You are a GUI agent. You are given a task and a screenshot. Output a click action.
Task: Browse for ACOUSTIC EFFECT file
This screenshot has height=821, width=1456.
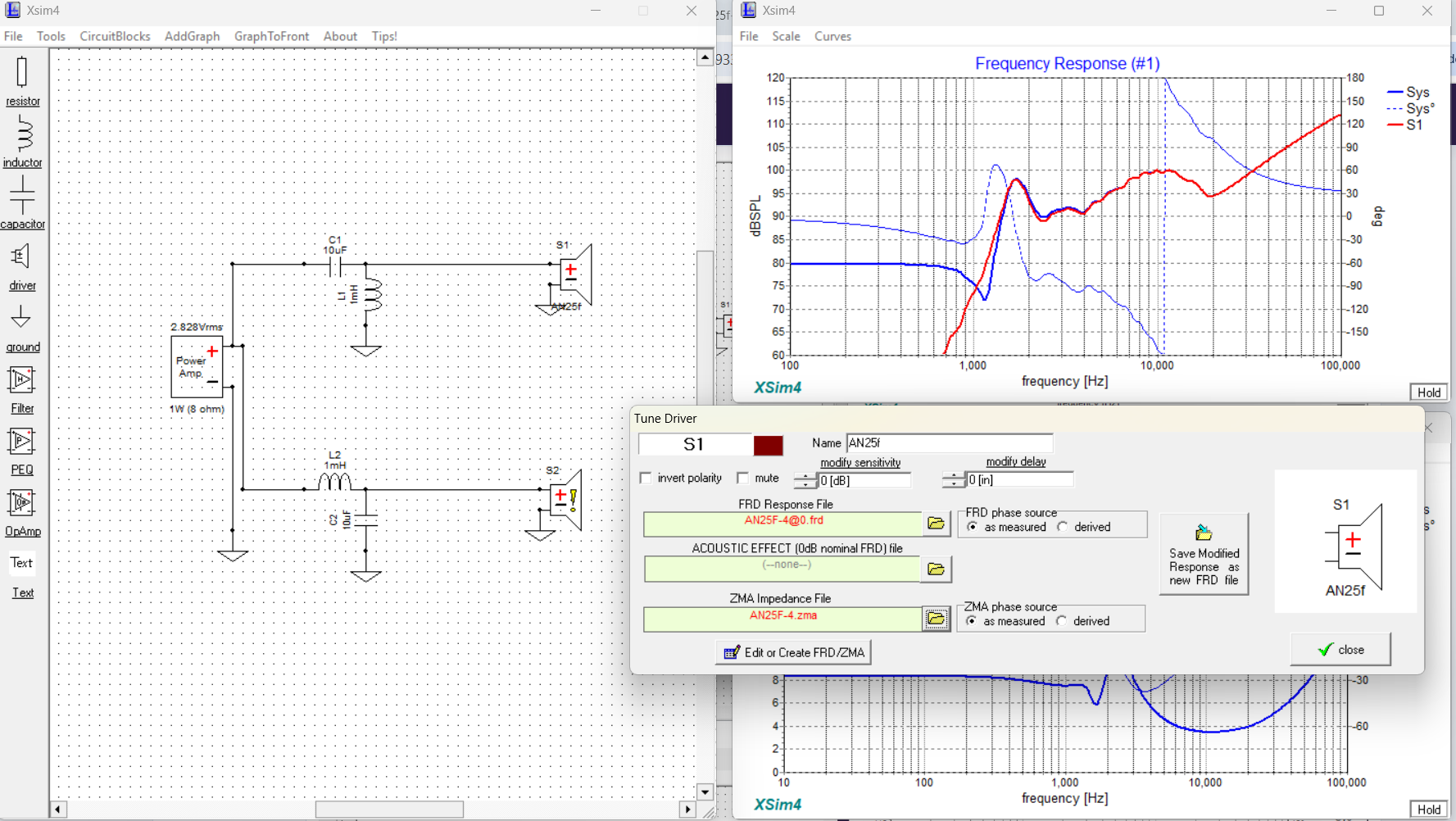pyautogui.click(x=937, y=569)
